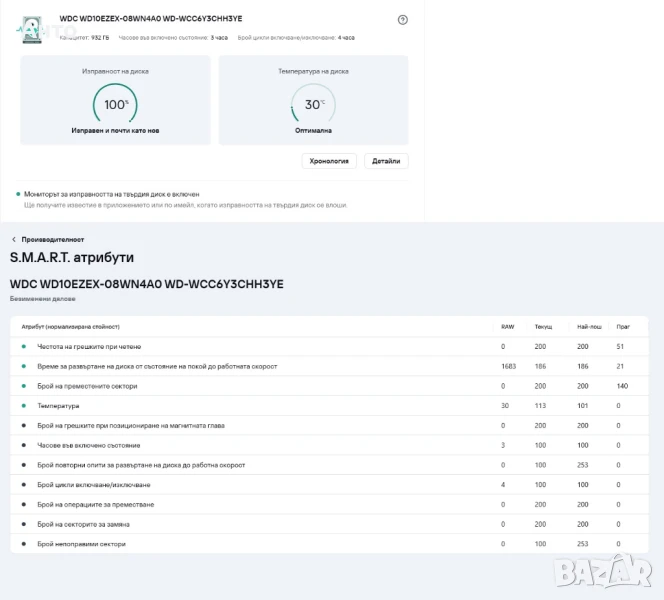This screenshot has width=664, height=600.
Task: Click the green monitor status dot indicator
Action: pos(18,194)
